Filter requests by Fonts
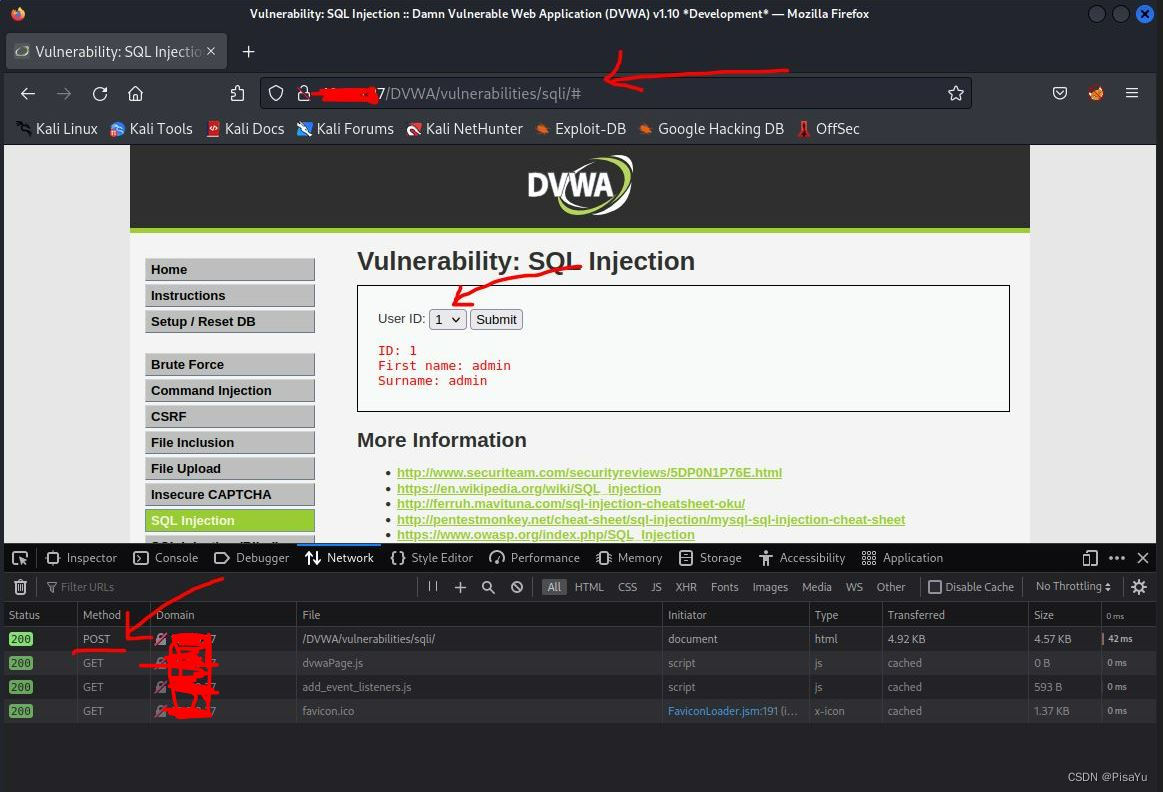 click(x=724, y=587)
